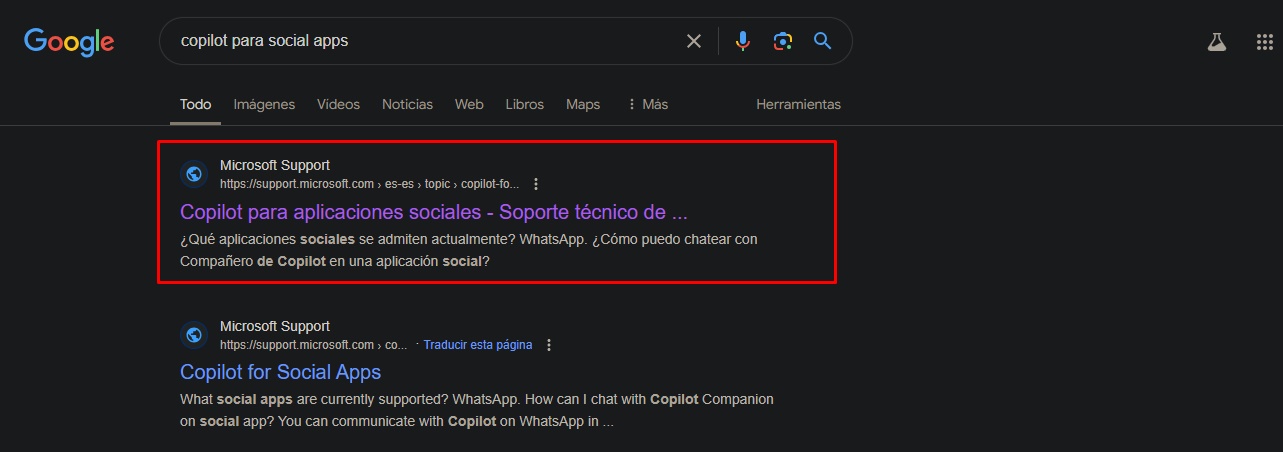Switch to the Noticias tab
Image resolution: width=1283 pixels, height=452 pixels.
[407, 104]
